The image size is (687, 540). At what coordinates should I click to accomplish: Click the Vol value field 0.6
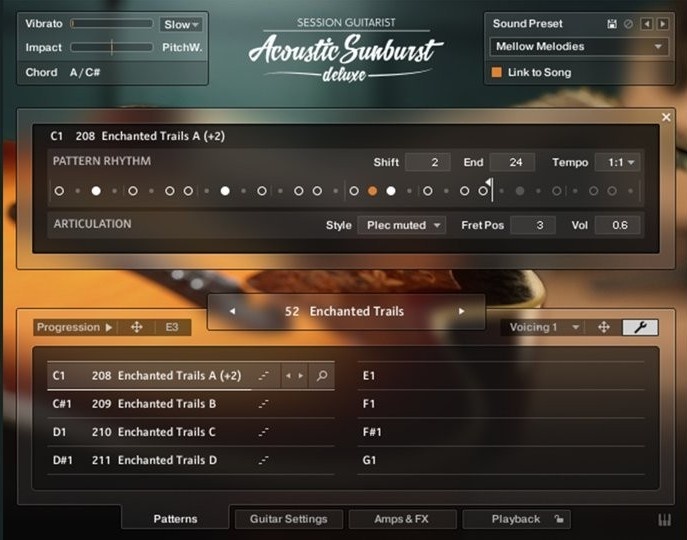[618, 225]
